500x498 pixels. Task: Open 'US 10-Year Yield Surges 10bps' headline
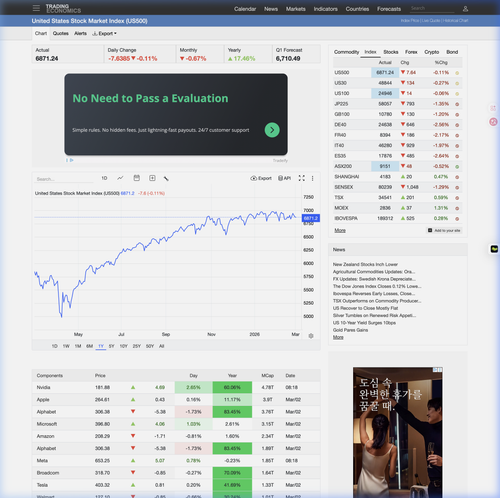point(364,323)
